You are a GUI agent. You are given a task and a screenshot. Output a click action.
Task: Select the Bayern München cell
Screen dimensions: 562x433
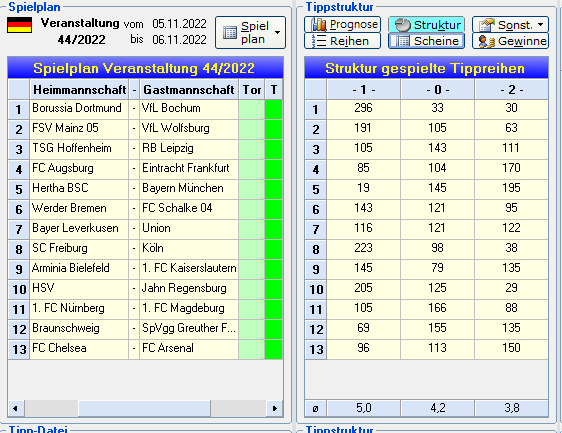pos(189,189)
